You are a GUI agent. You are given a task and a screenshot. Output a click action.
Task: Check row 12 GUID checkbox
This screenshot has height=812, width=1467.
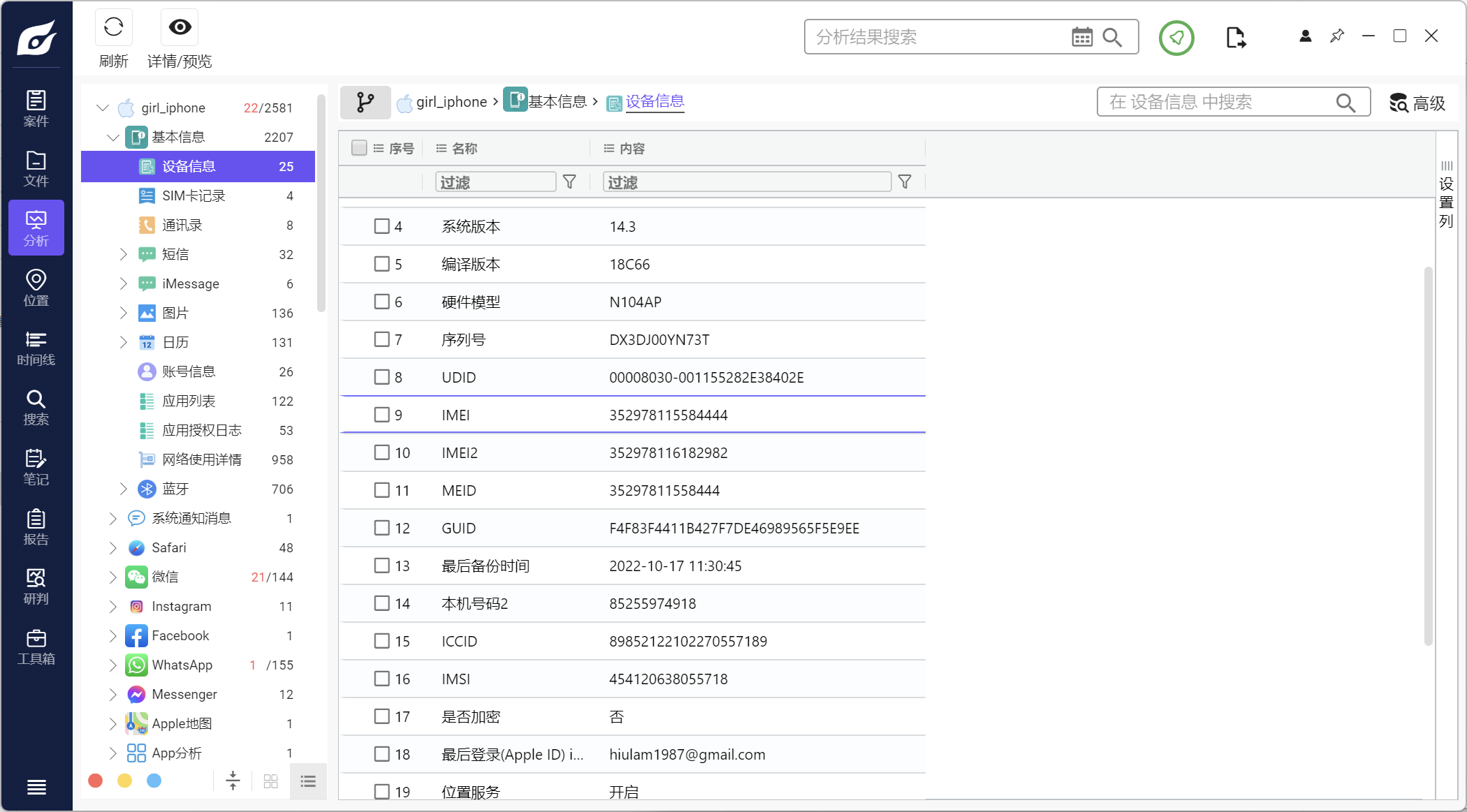381,528
